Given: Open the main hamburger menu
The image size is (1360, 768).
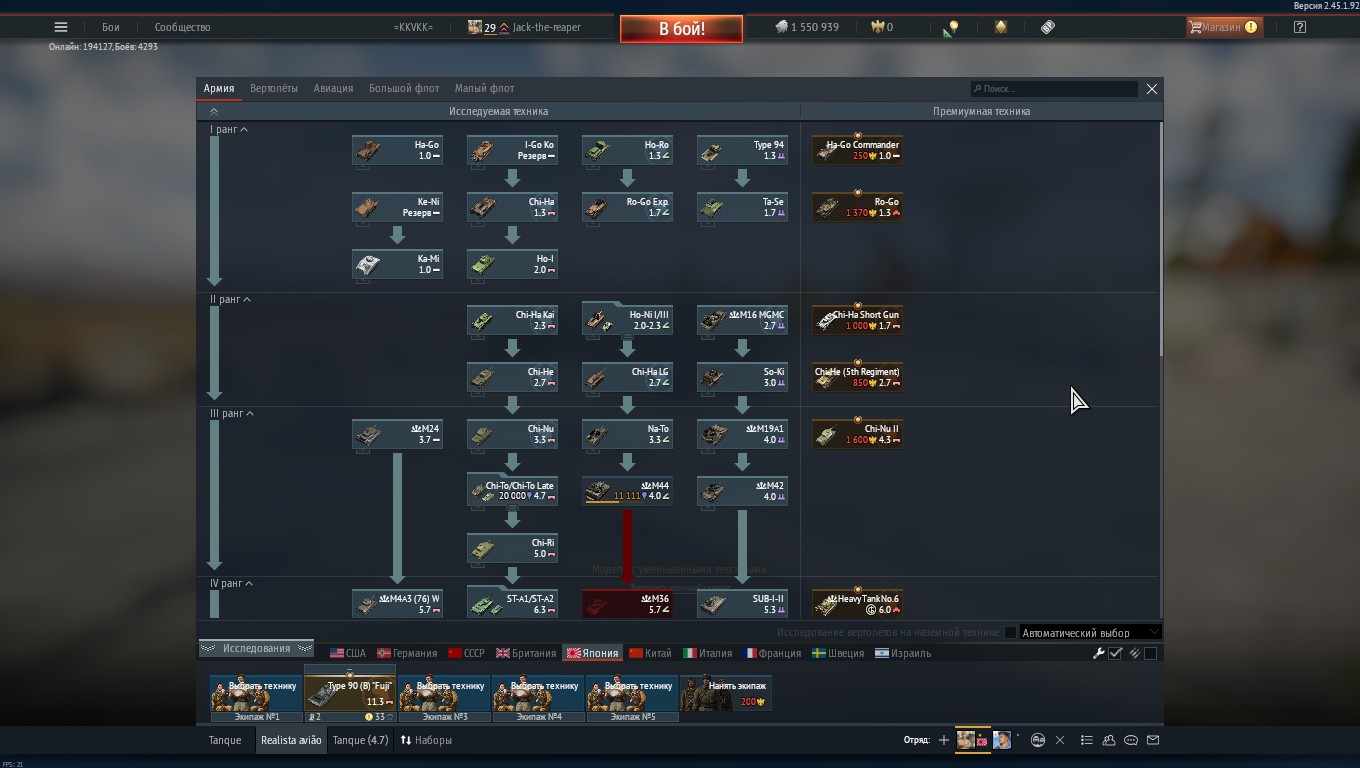Looking at the screenshot, I should 61,27.
